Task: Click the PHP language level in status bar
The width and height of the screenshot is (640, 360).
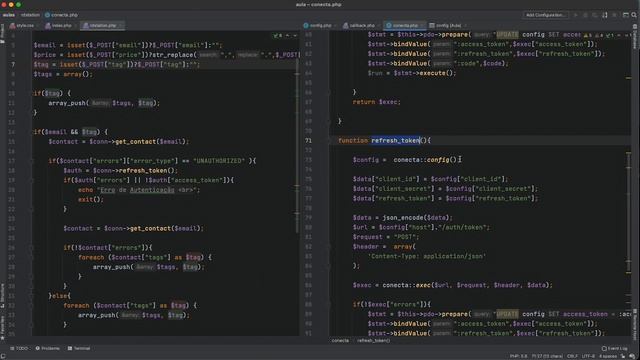Action: click(x=518, y=356)
